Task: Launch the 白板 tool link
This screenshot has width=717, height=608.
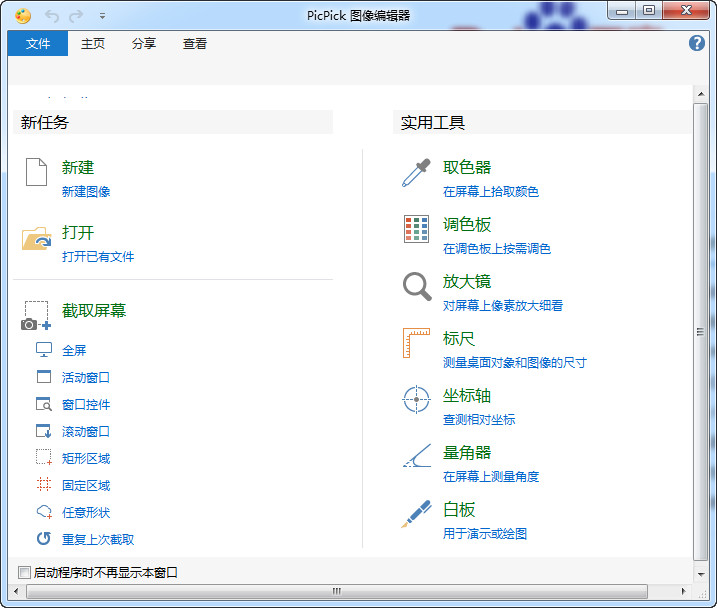Action: pos(459,510)
